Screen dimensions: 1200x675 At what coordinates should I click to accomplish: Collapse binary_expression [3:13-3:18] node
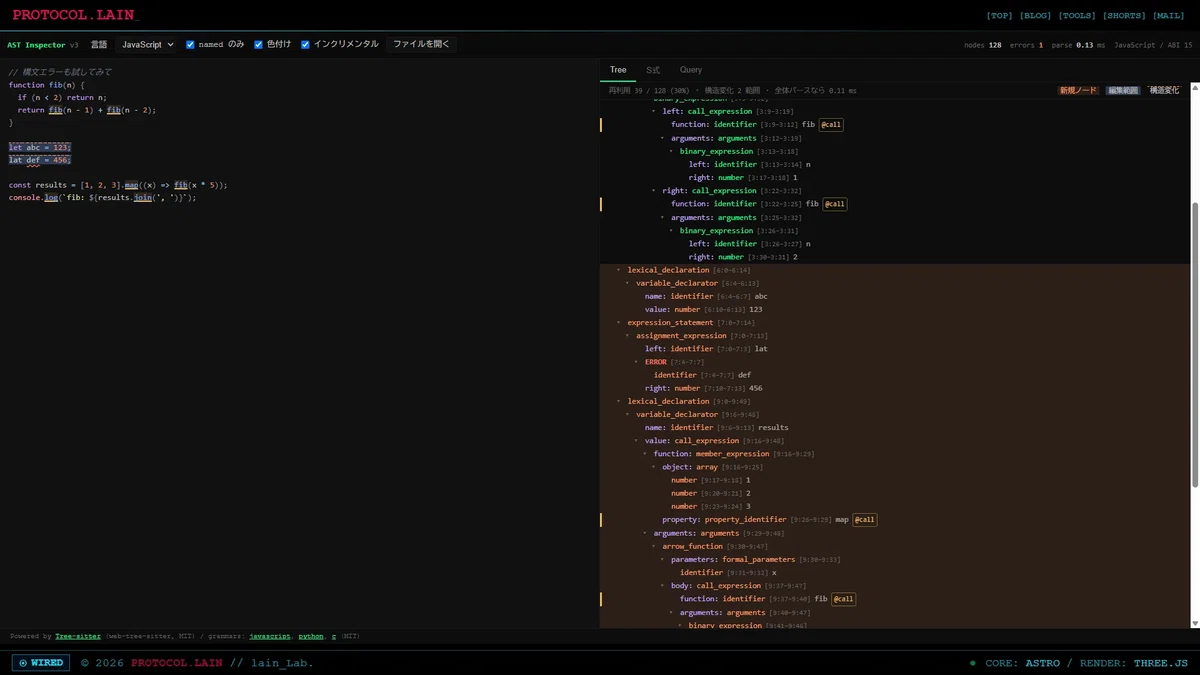[672, 151]
